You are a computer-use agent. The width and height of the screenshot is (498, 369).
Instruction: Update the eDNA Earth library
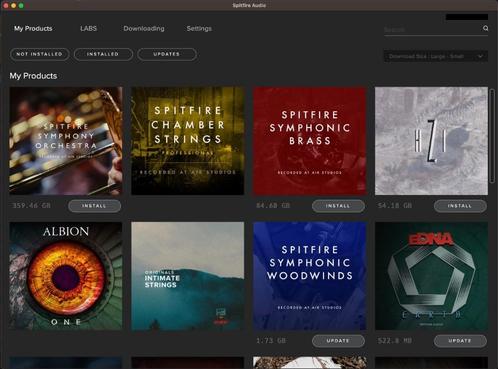[460, 341]
